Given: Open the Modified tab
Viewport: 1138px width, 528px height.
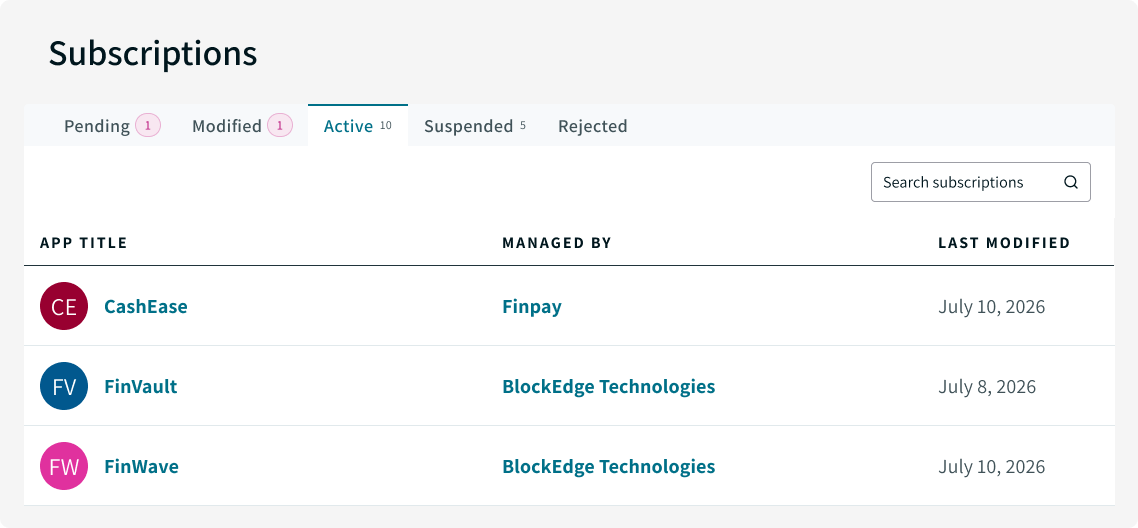Looking at the screenshot, I should [242, 125].
